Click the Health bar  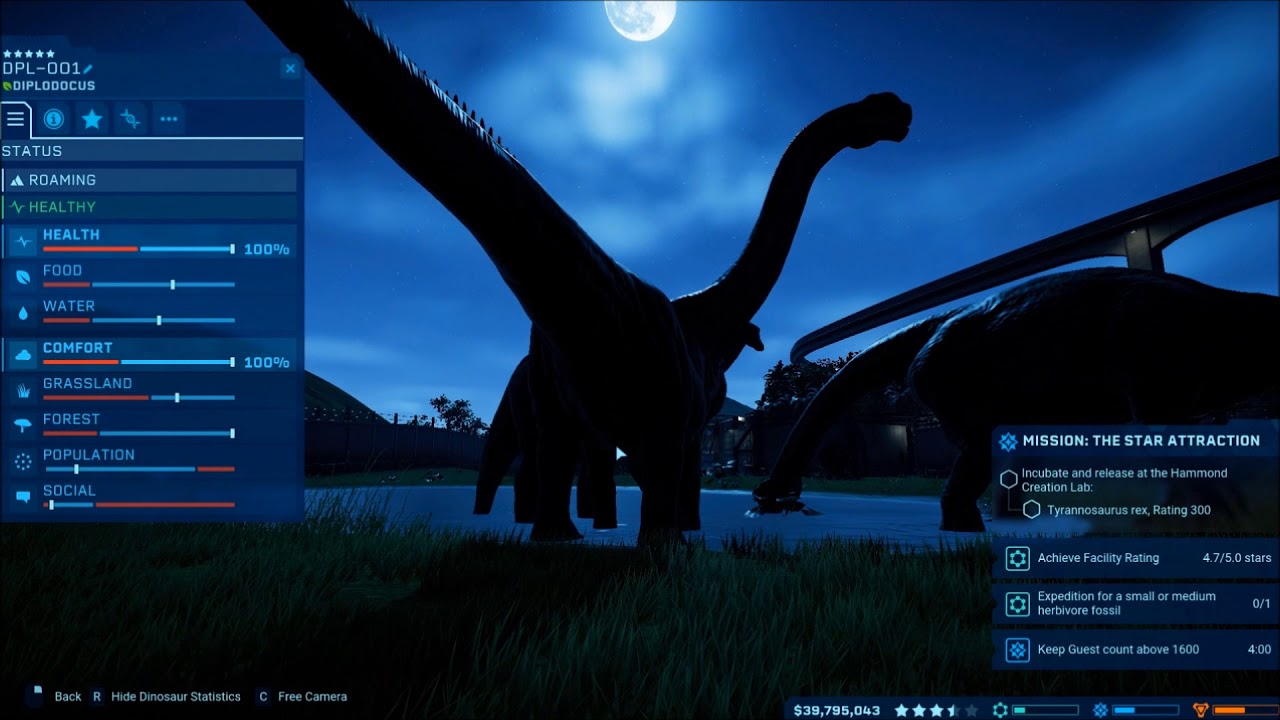tap(139, 248)
